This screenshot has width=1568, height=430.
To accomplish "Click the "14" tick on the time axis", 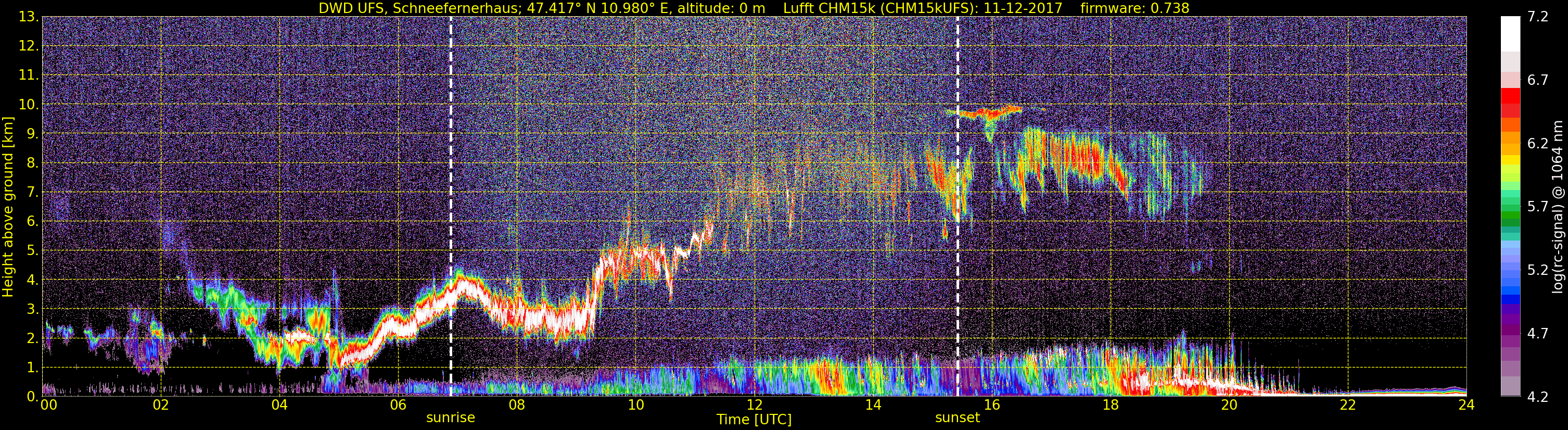I will [873, 405].
